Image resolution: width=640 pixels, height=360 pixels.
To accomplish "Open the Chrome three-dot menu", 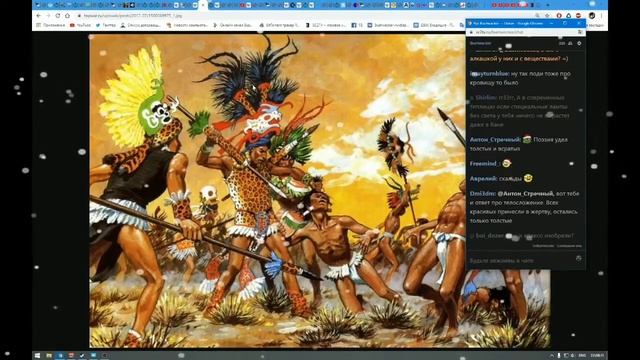I will 601,16.
